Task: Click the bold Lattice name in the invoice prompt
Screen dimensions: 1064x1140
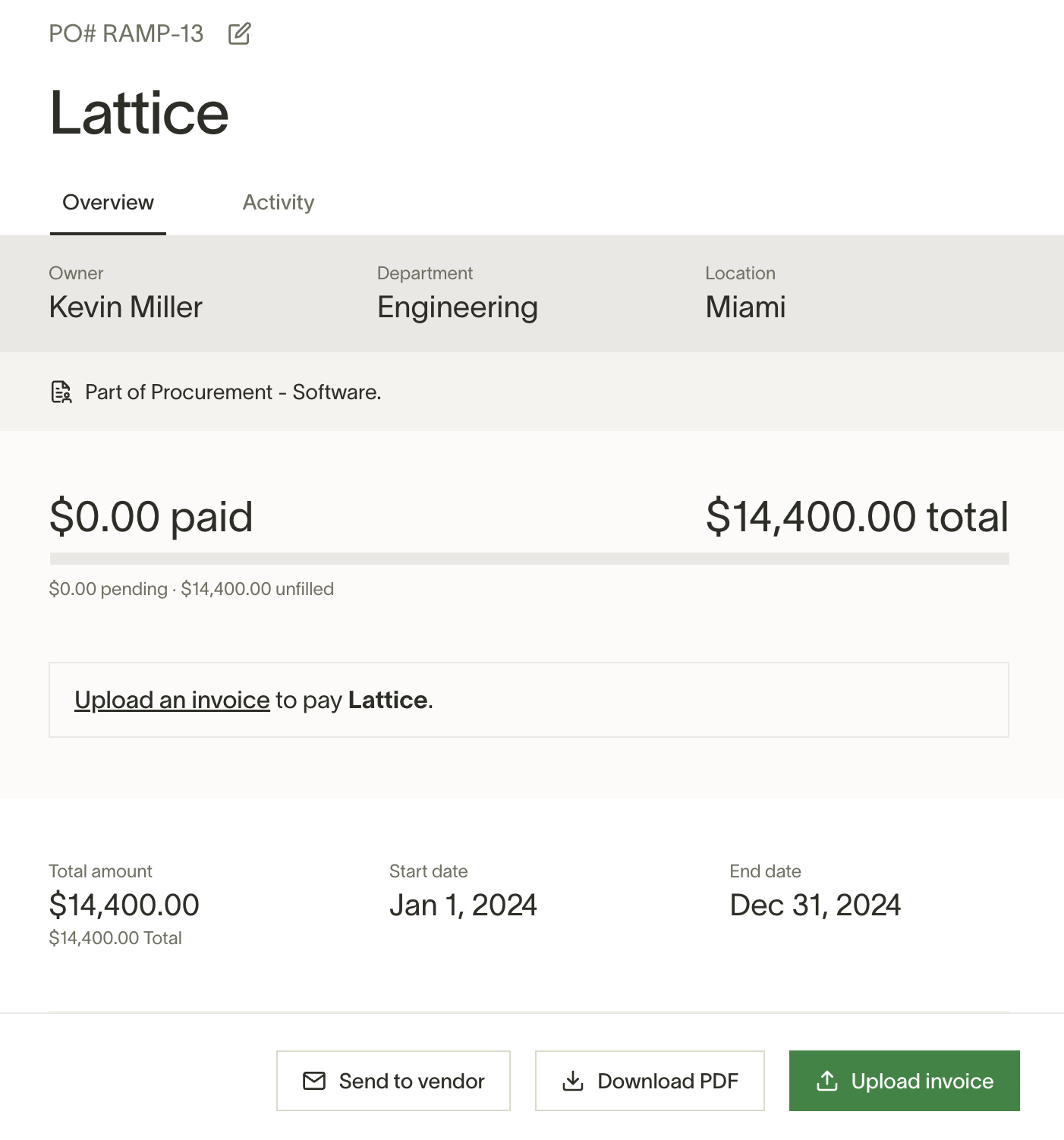Action: click(388, 700)
